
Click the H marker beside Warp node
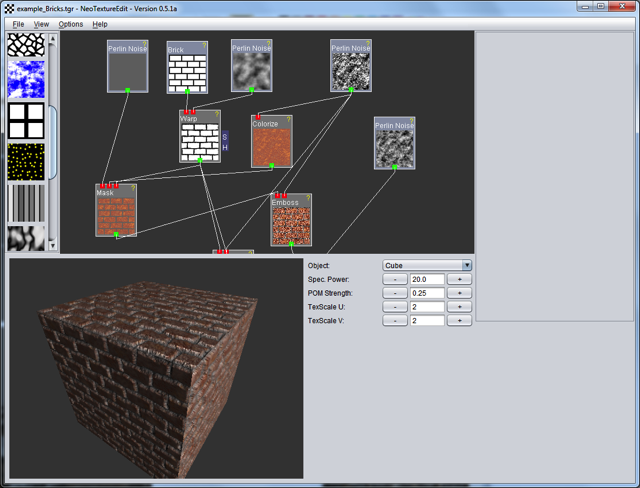click(225, 147)
